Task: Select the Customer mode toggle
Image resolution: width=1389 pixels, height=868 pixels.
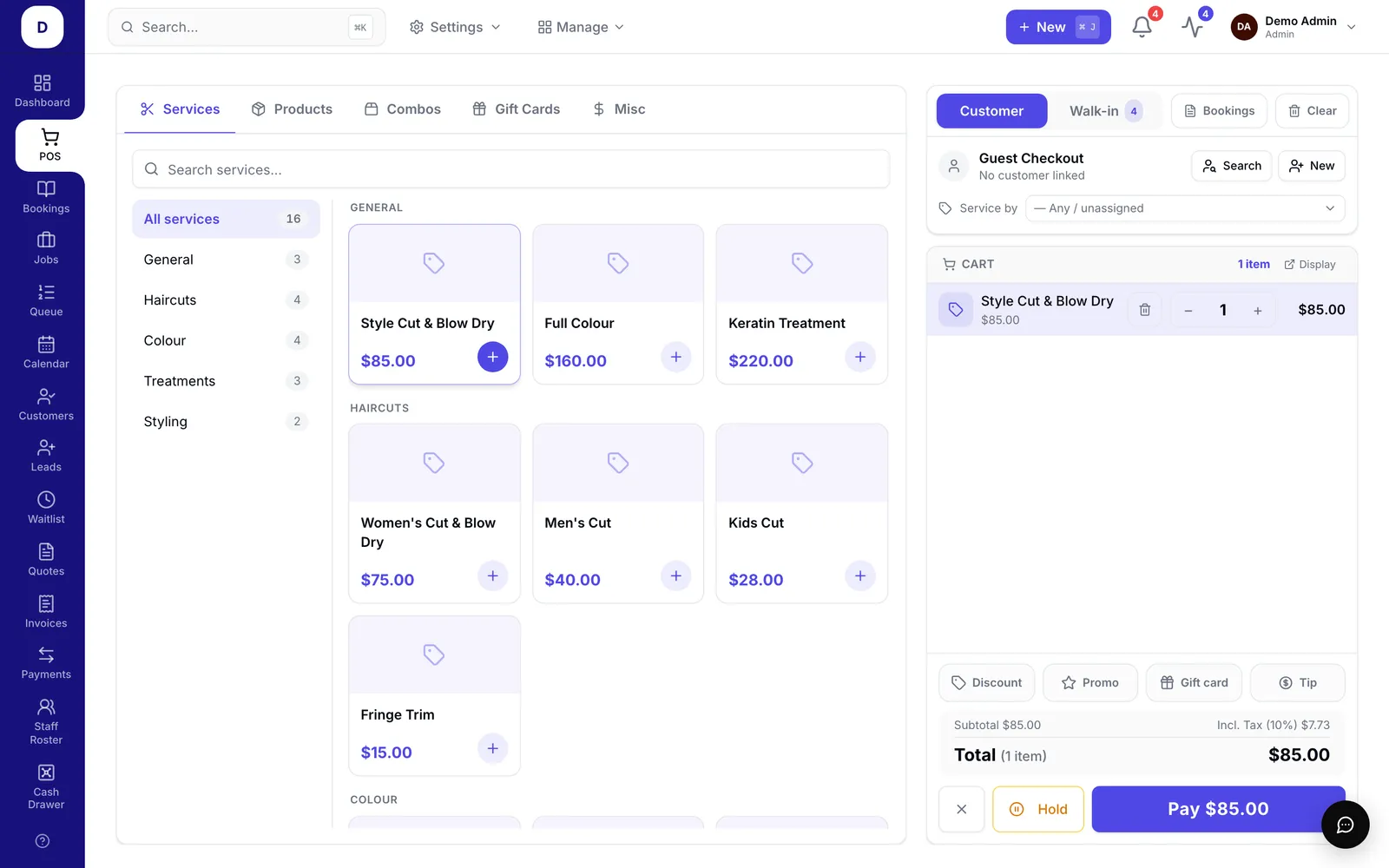Action: click(x=991, y=111)
